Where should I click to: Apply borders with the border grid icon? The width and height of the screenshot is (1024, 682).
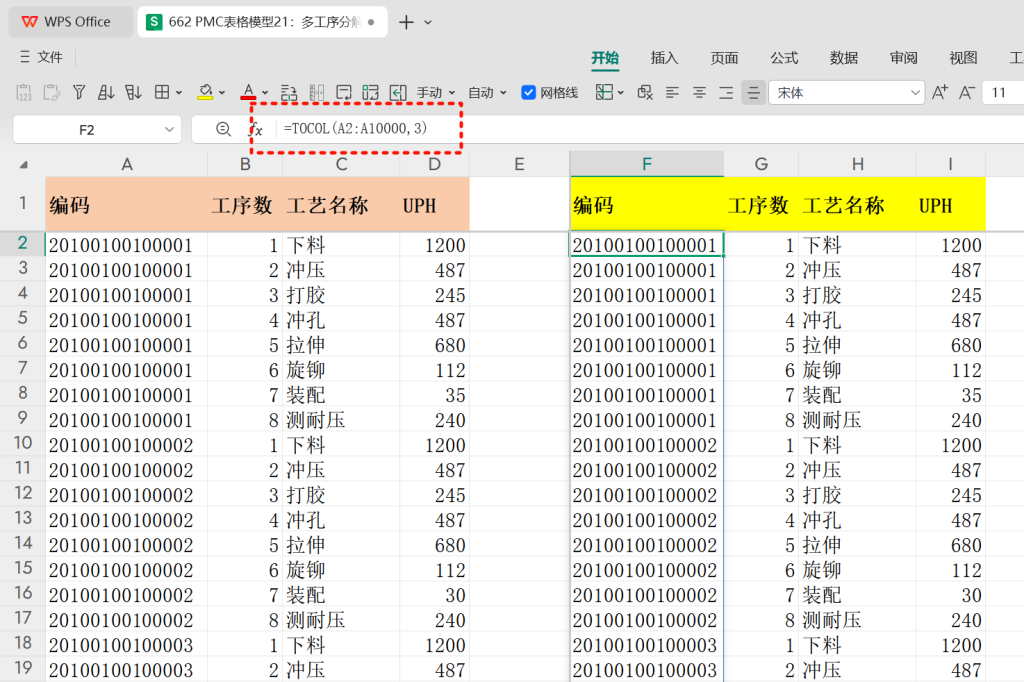[x=162, y=93]
